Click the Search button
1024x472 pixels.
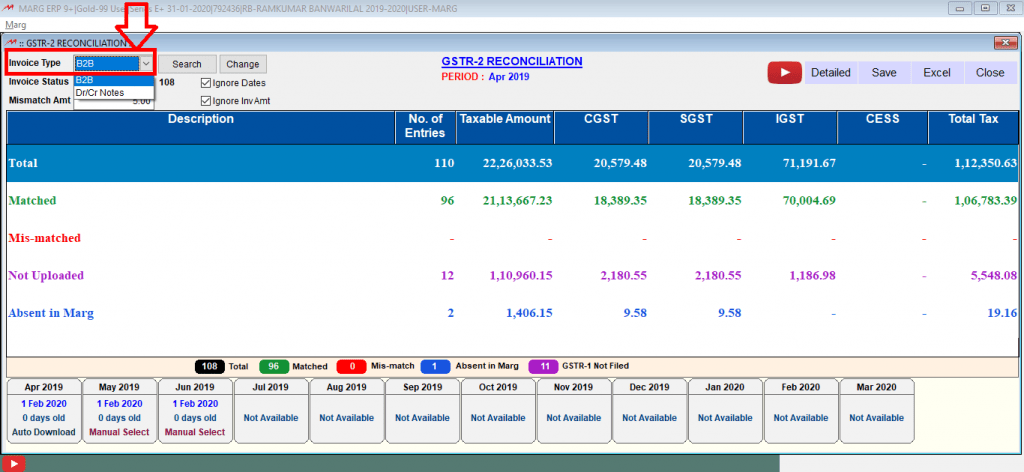pyautogui.click(x=187, y=64)
